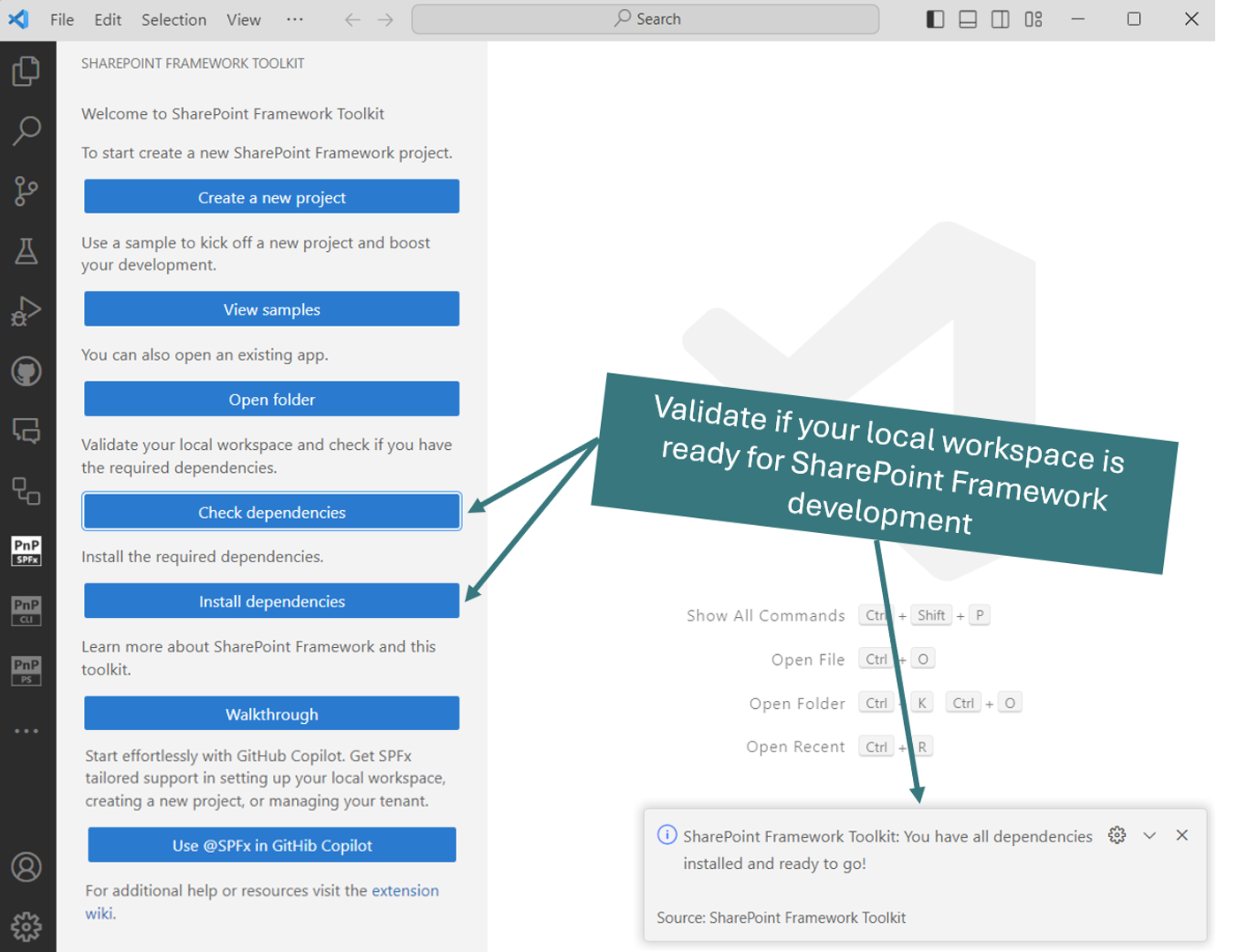Open the Selection menu
The width and height of the screenshot is (1247, 952).
174,19
